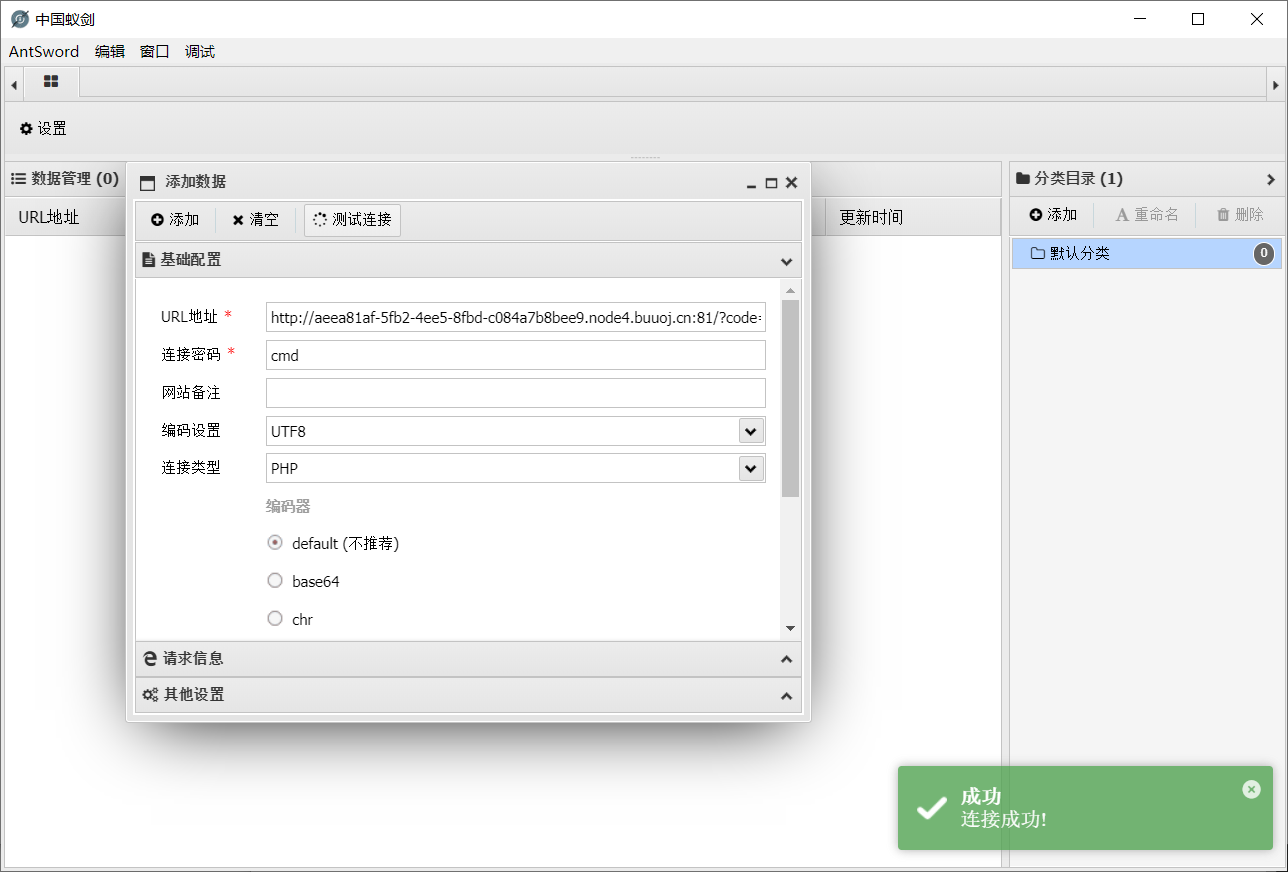
Task: Open 设置 gear settings
Action: point(43,129)
